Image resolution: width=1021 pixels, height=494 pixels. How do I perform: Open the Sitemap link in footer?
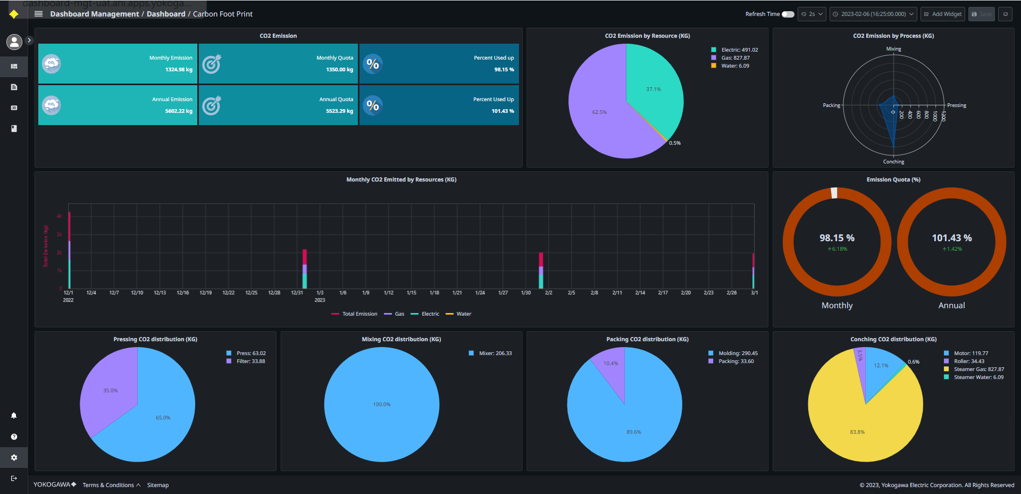click(x=158, y=485)
